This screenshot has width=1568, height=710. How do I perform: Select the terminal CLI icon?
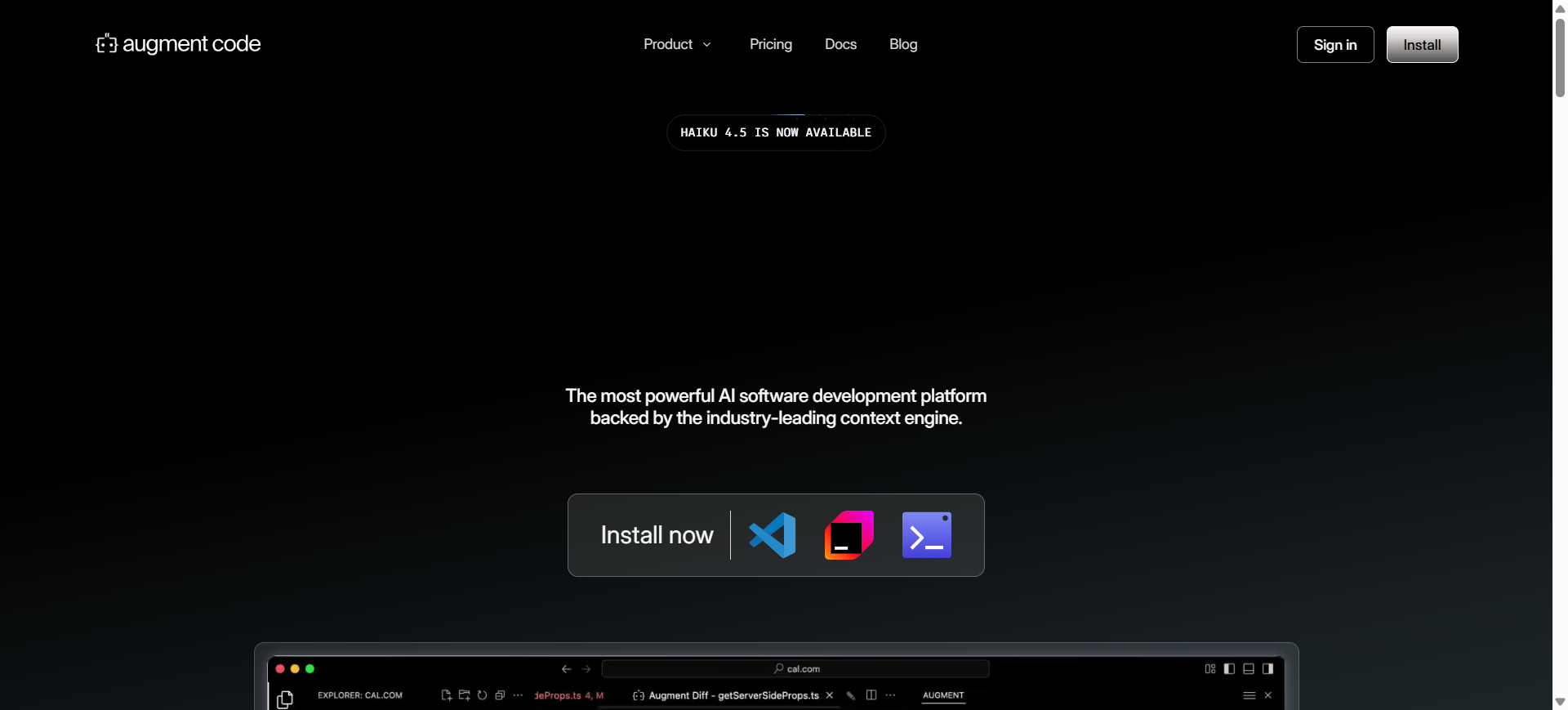click(x=927, y=535)
